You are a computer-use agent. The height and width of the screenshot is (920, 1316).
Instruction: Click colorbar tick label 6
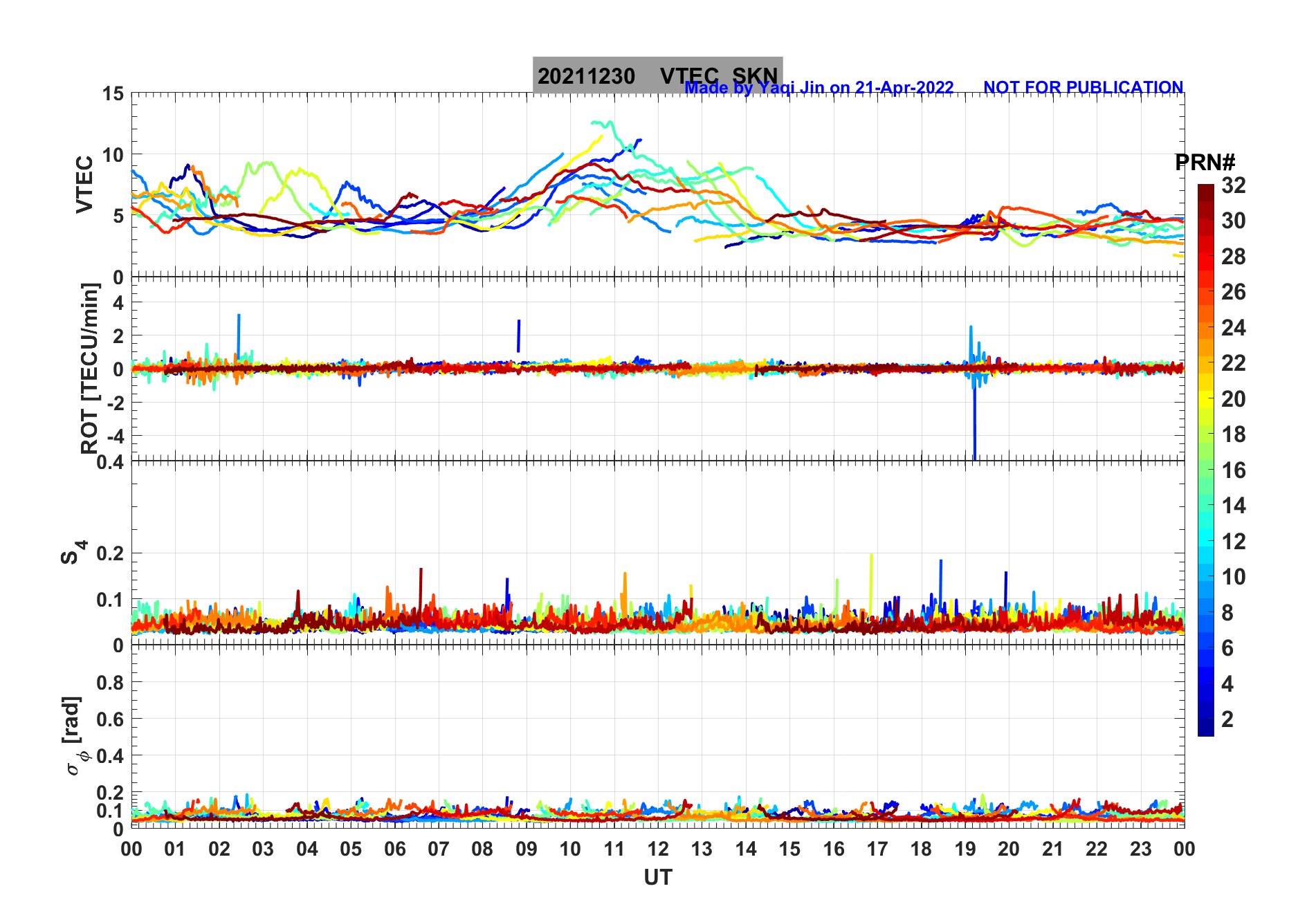point(1227,648)
